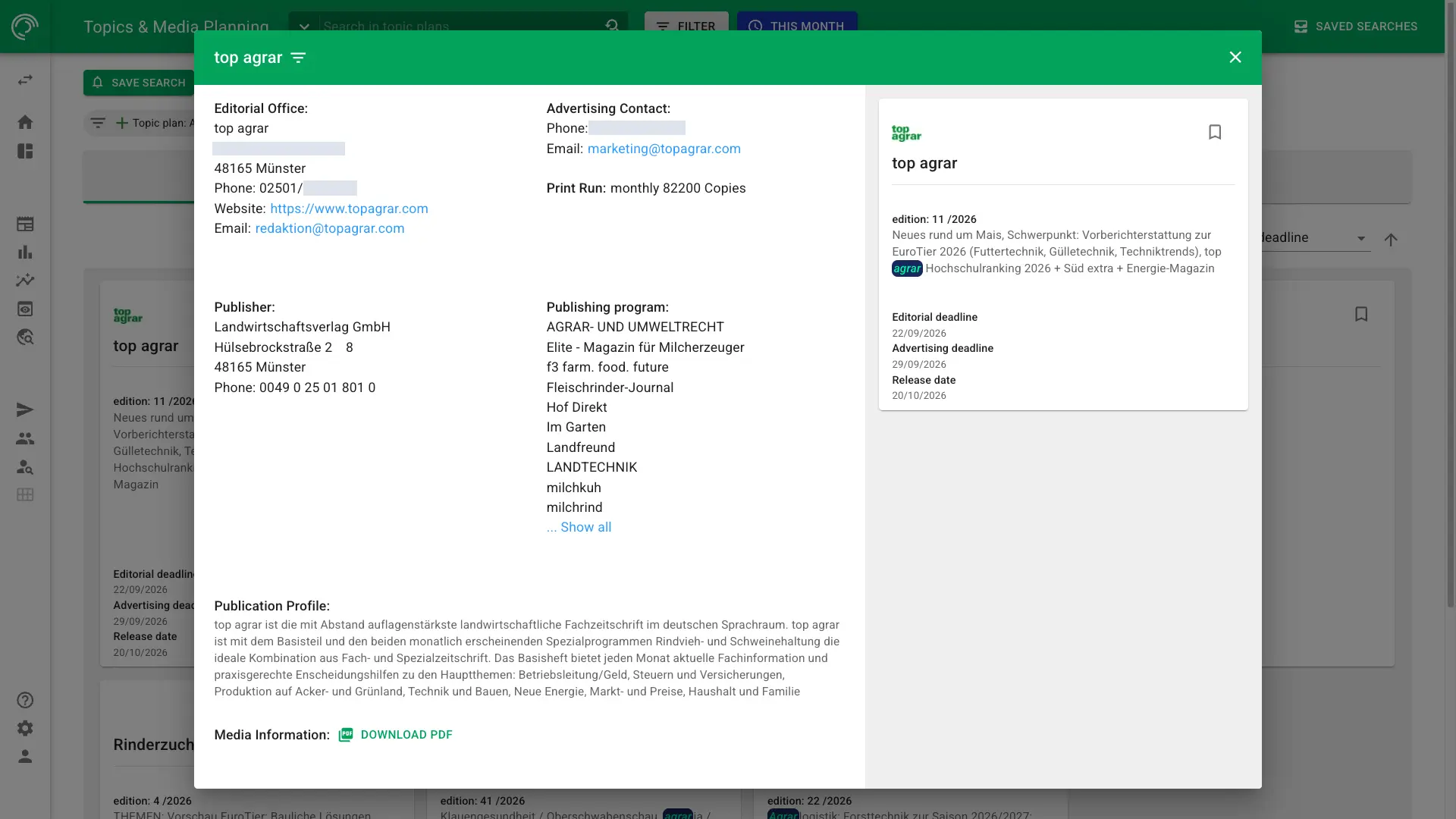The height and width of the screenshot is (819, 1456).
Task: Open the trend insights icon in sidebar
Action: (x=25, y=280)
